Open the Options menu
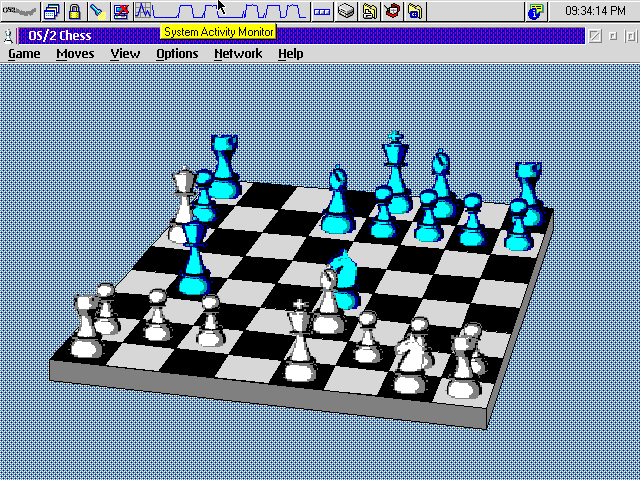 [177, 54]
